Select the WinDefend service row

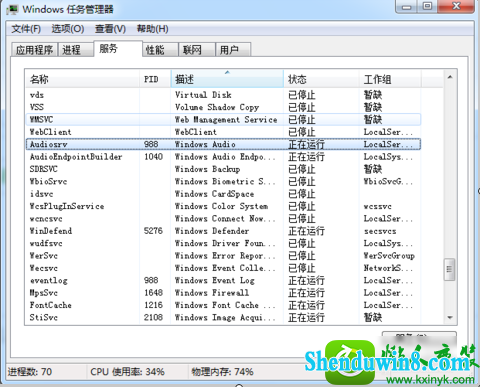[x=223, y=231]
